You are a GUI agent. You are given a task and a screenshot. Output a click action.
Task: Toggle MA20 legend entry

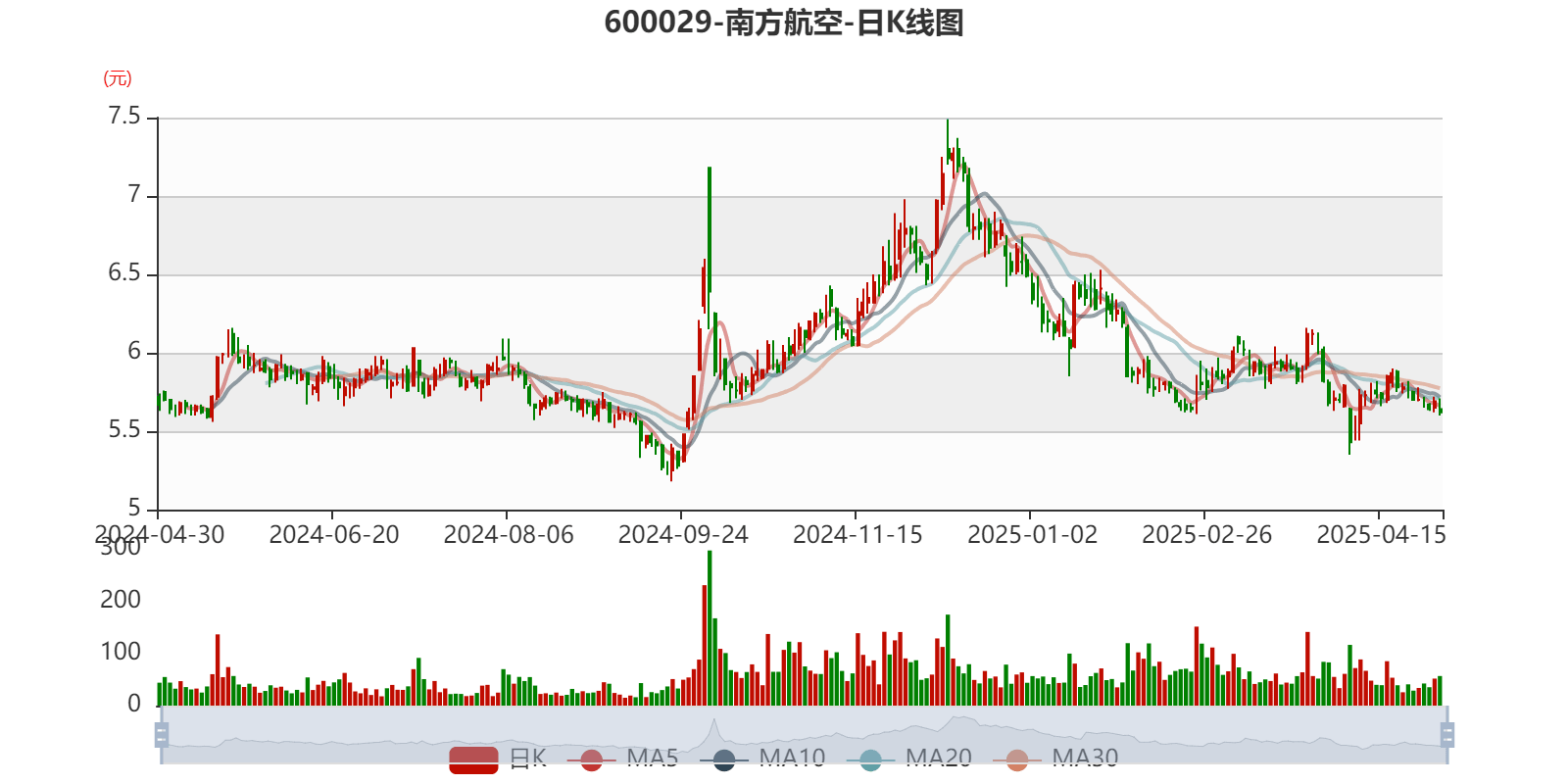pyautogui.click(x=908, y=759)
